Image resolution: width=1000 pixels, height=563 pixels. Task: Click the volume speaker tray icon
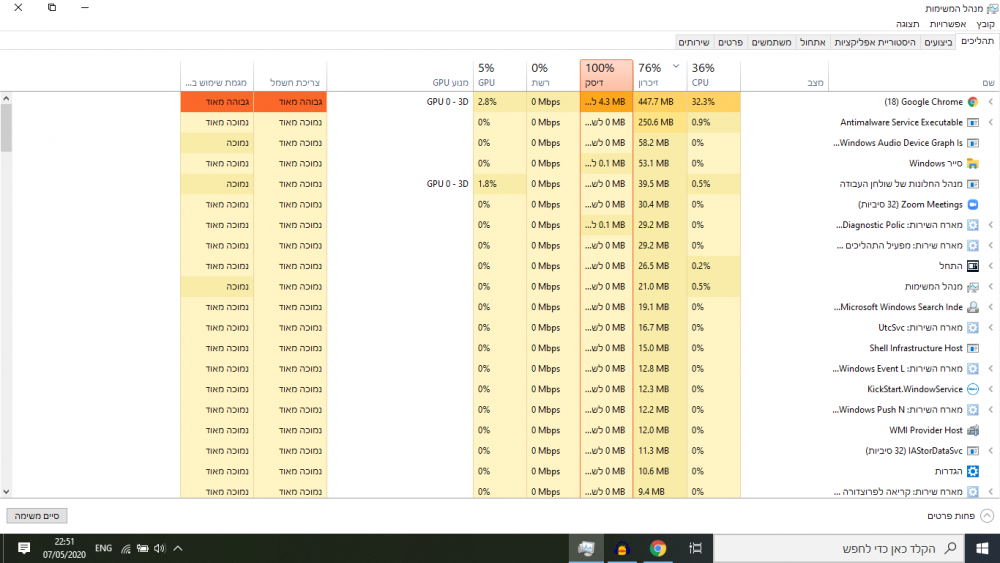click(159, 548)
